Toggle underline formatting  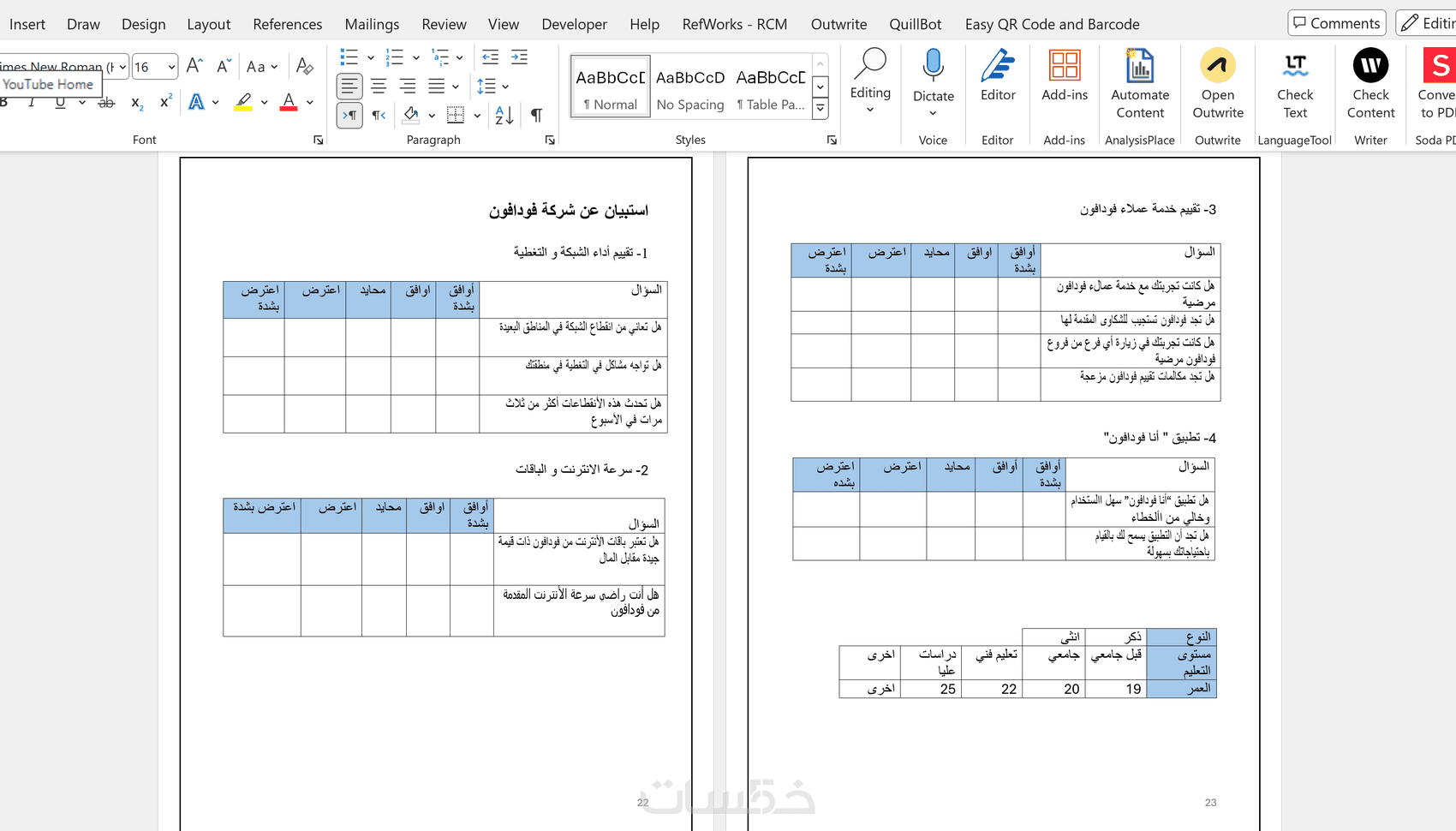[x=60, y=103]
